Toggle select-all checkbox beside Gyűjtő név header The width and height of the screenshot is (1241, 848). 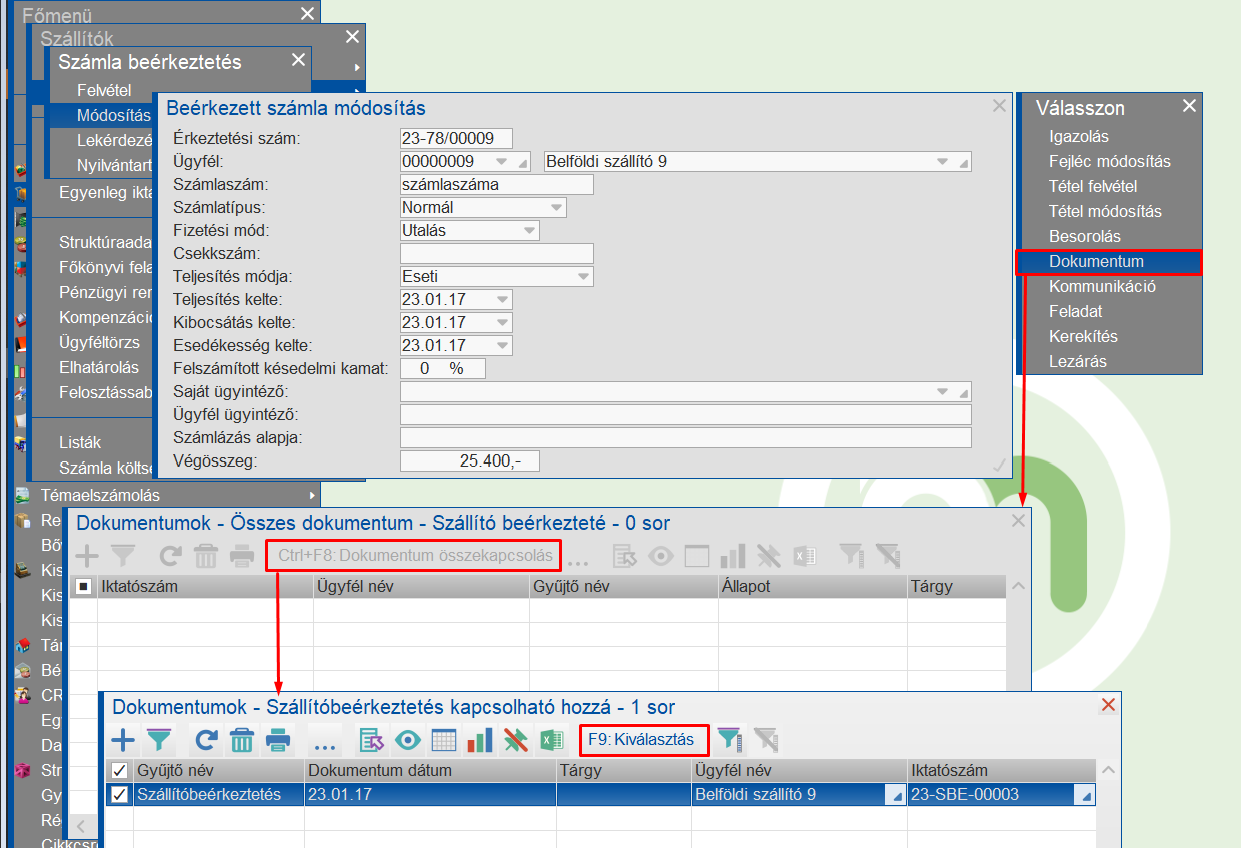pyautogui.click(x=120, y=770)
